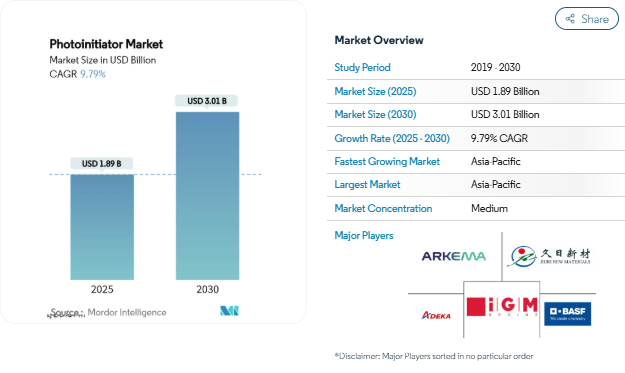625x373 pixels.
Task: Click the Mordor Intelligence logo icon
Action: (229, 310)
